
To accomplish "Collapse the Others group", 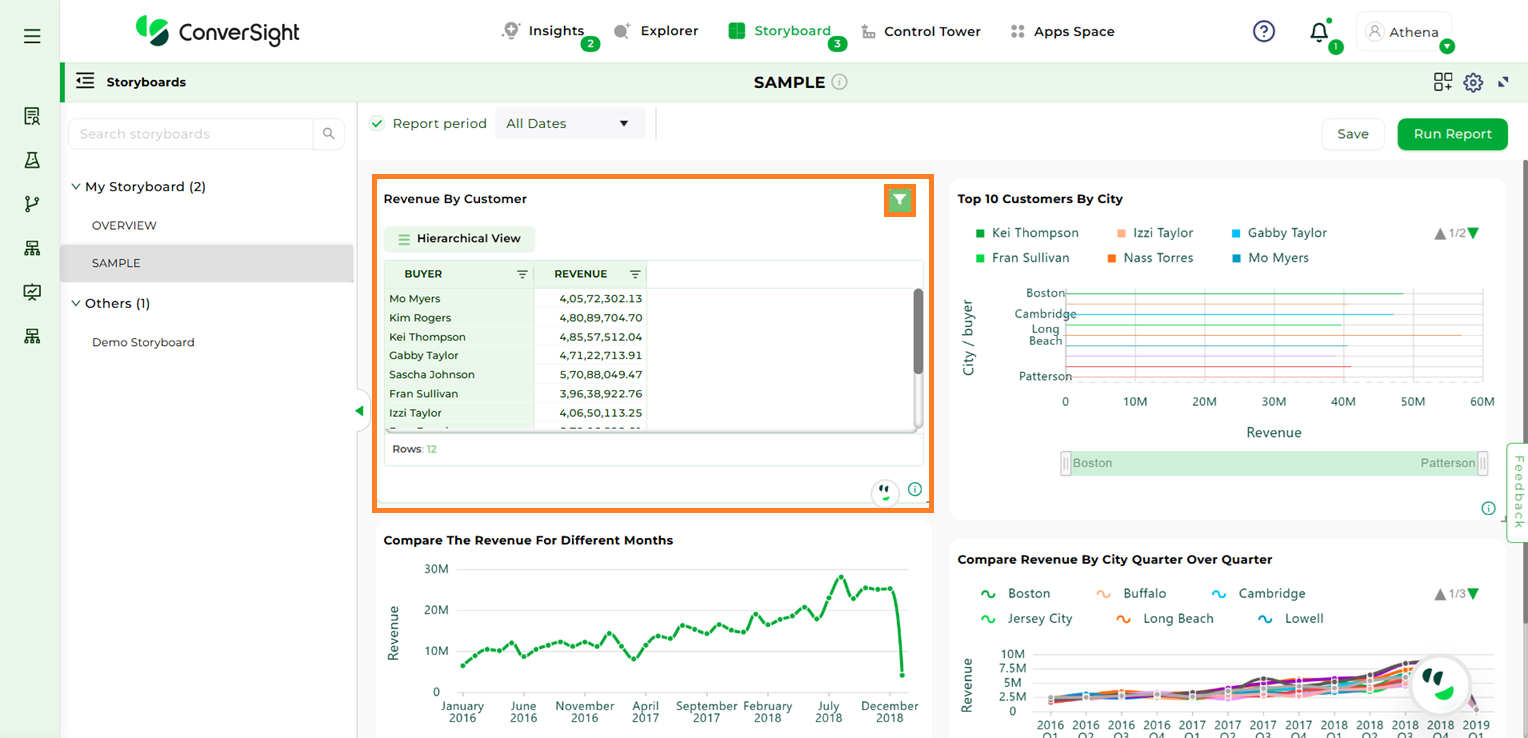I will (76, 304).
